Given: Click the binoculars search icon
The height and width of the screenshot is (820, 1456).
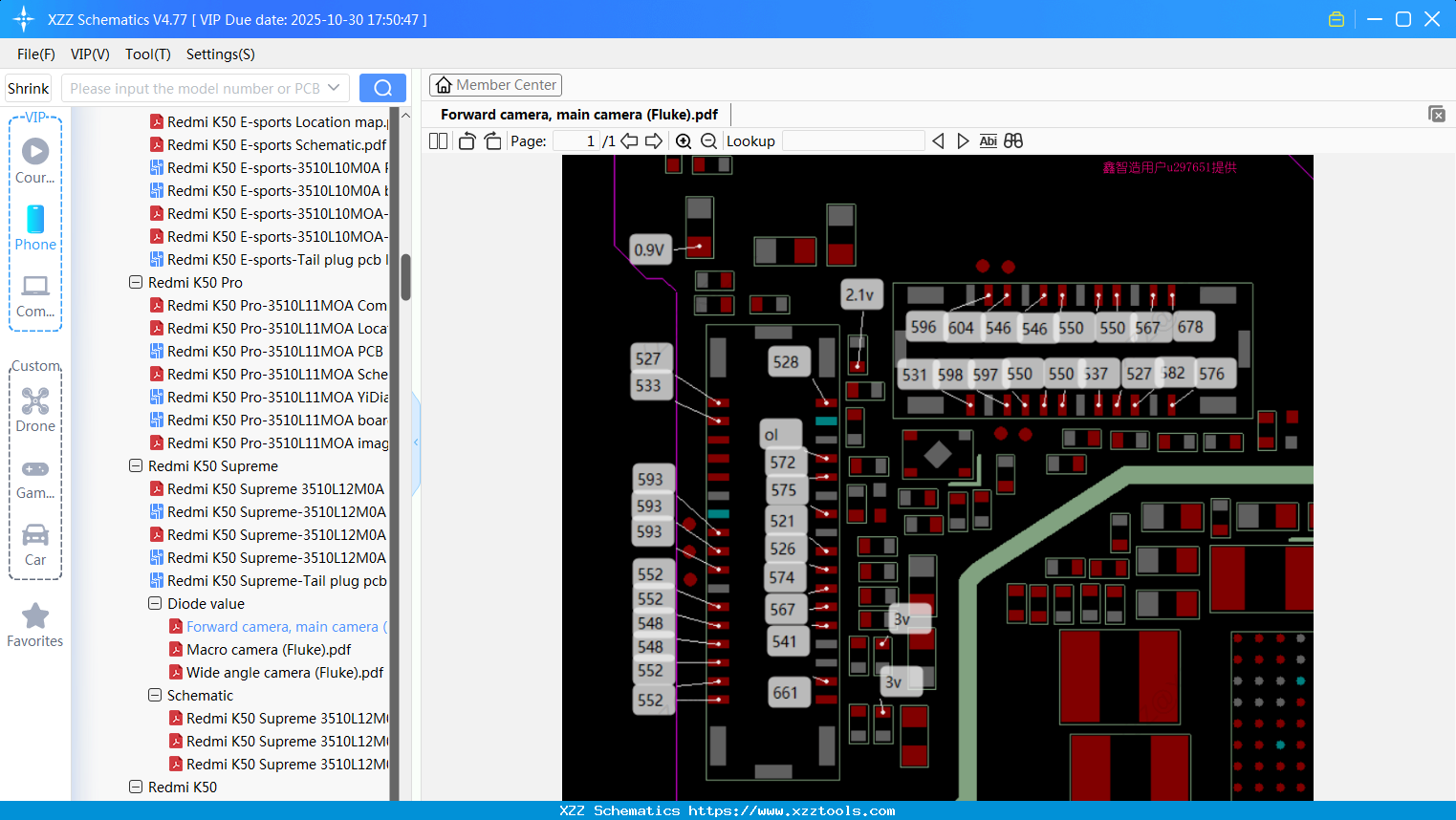Looking at the screenshot, I should pyautogui.click(x=1013, y=141).
